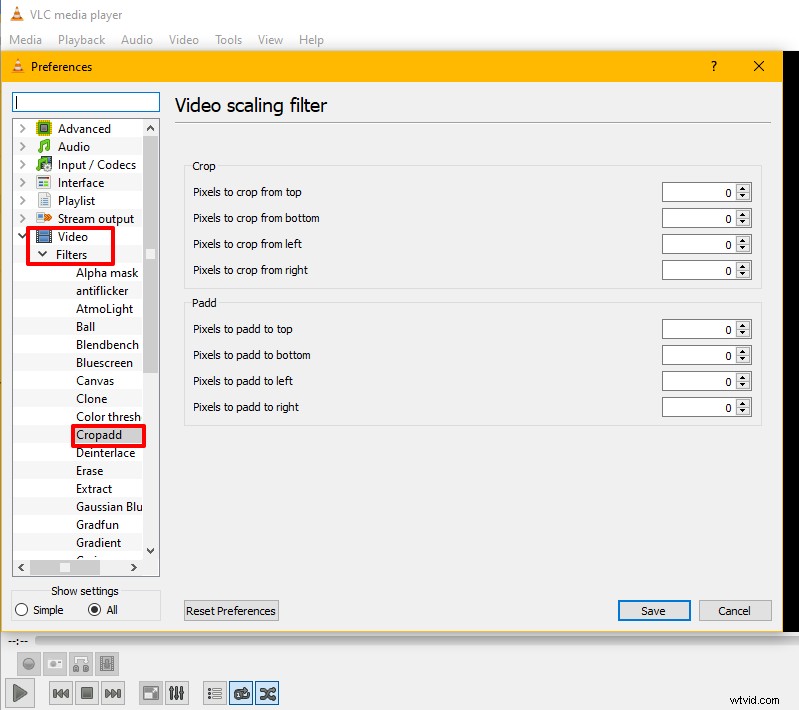
Task: Click the Save button
Action: (654, 611)
